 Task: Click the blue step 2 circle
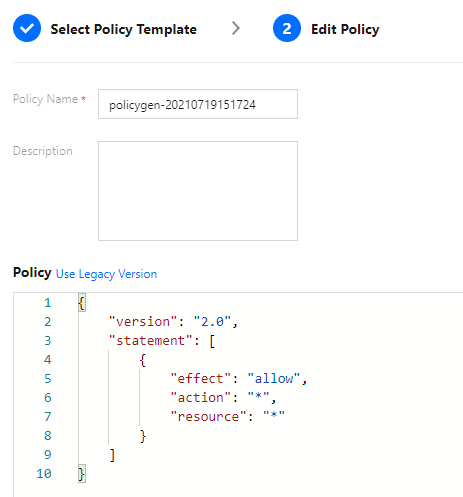click(287, 28)
